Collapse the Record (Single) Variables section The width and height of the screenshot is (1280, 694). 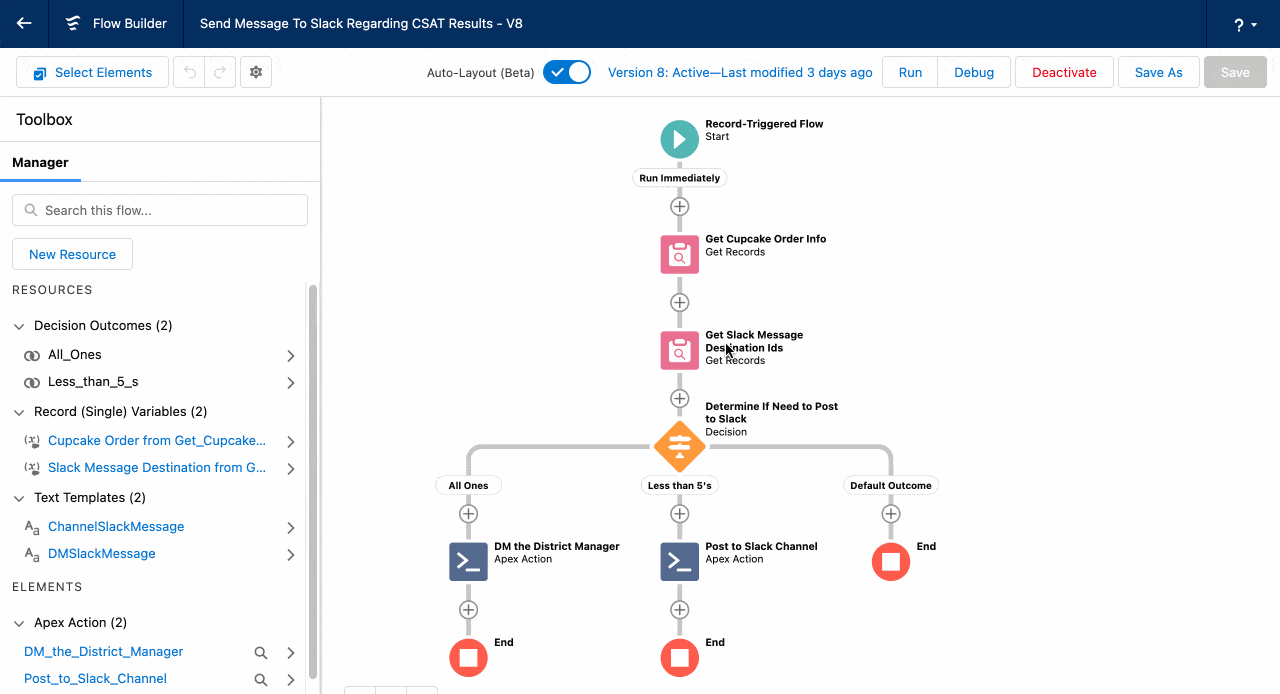coord(19,412)
